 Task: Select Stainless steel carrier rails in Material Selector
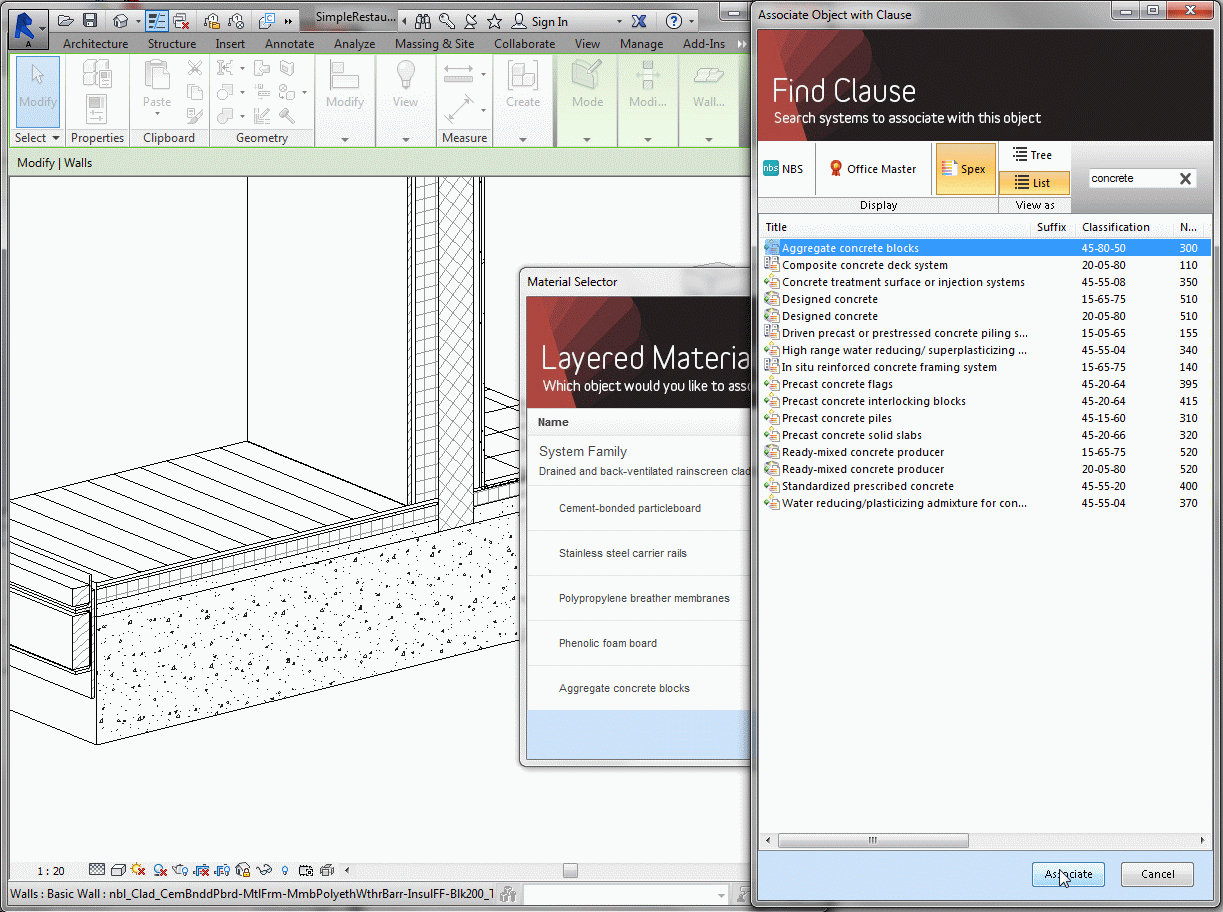pos(638,553)
